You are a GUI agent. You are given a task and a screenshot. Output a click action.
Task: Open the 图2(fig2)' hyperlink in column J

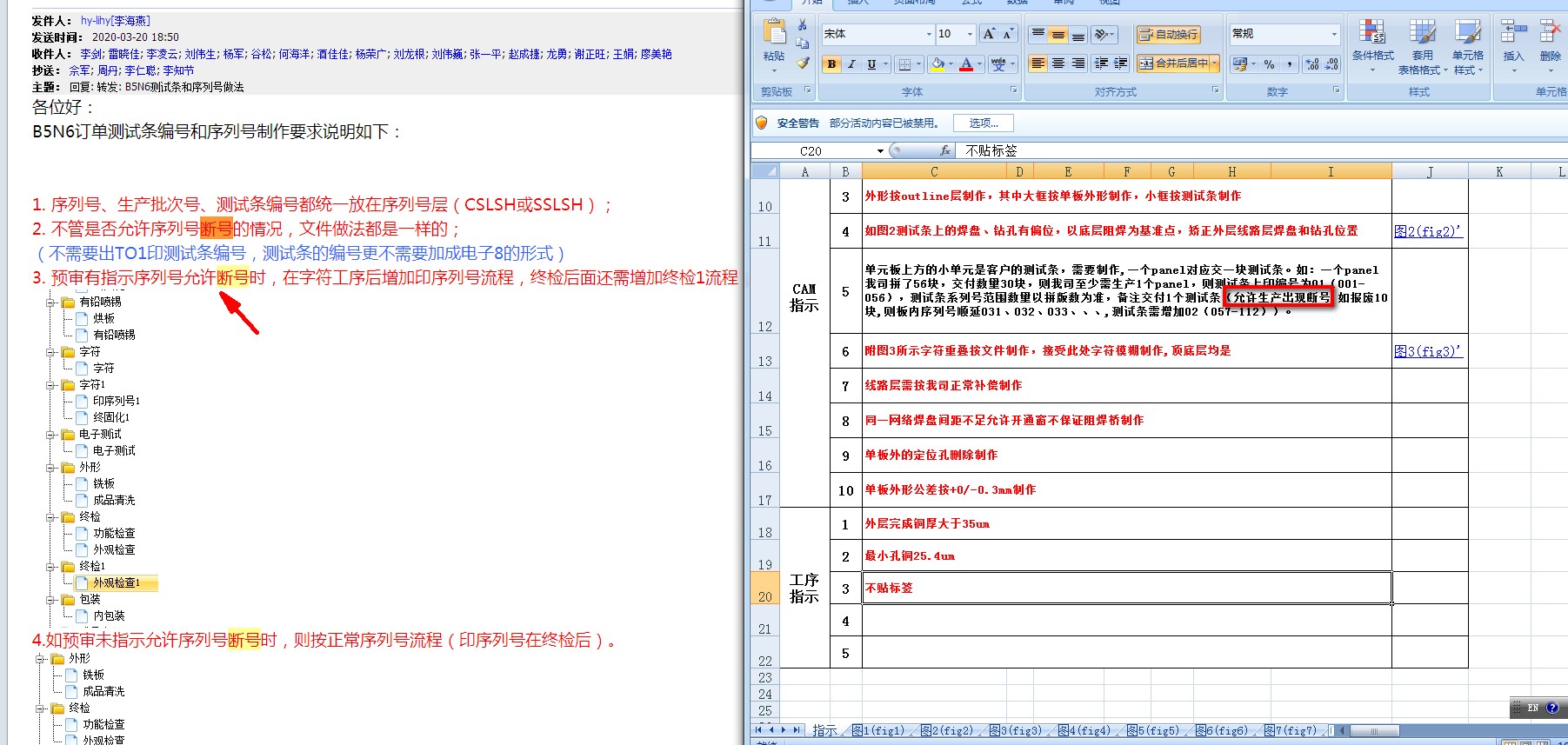(1428, 231)
